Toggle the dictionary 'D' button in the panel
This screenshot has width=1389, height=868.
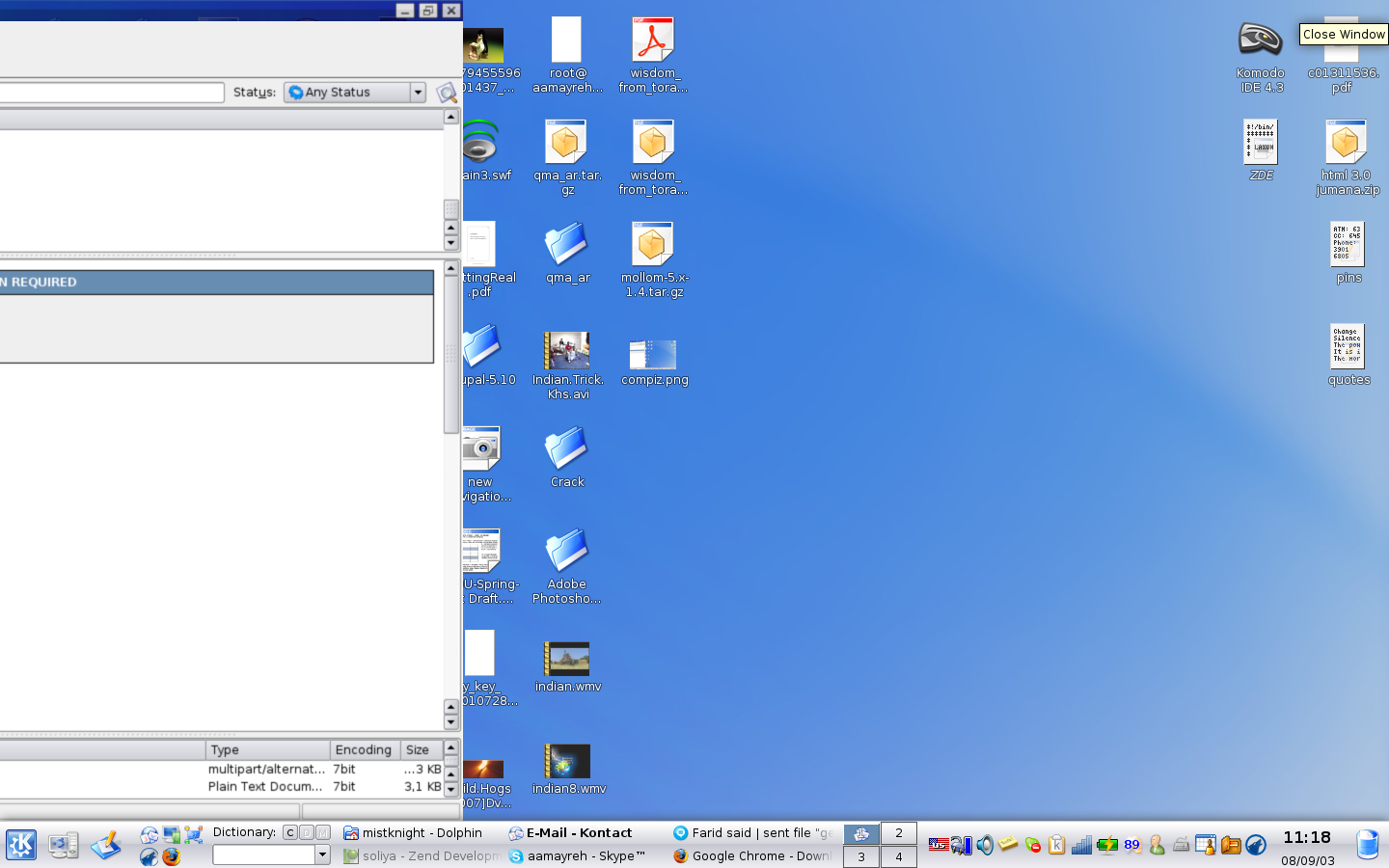[307, 832]
